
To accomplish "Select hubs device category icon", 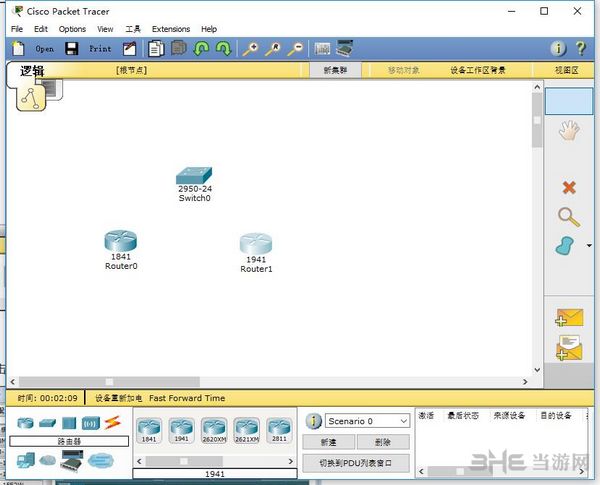I will [69, 423].
